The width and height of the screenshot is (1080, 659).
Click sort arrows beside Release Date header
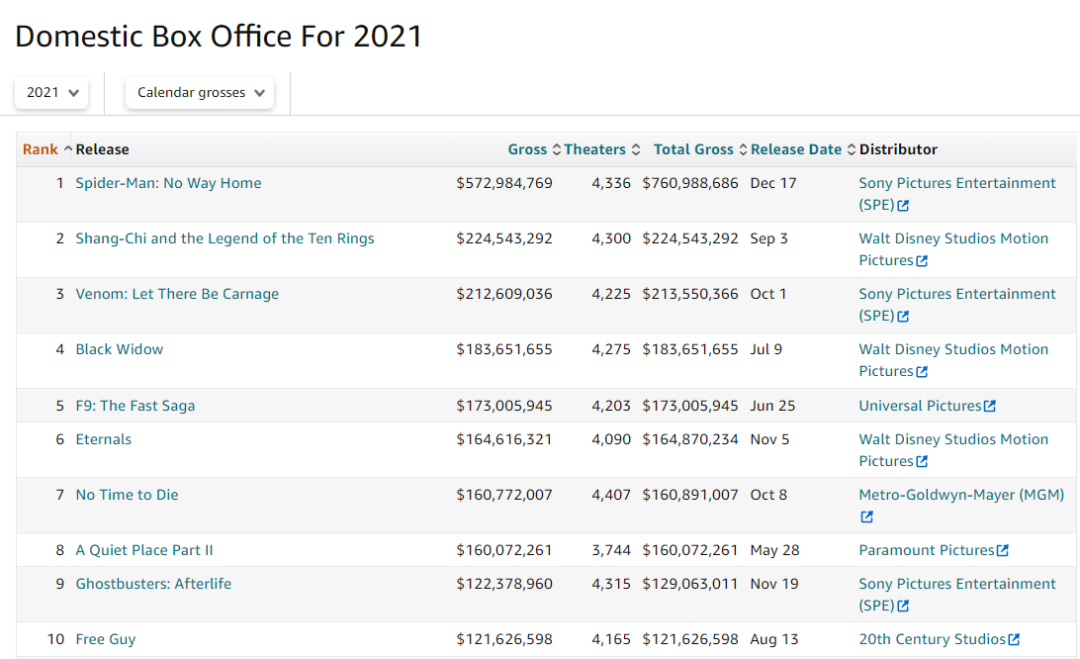(851, 150)
